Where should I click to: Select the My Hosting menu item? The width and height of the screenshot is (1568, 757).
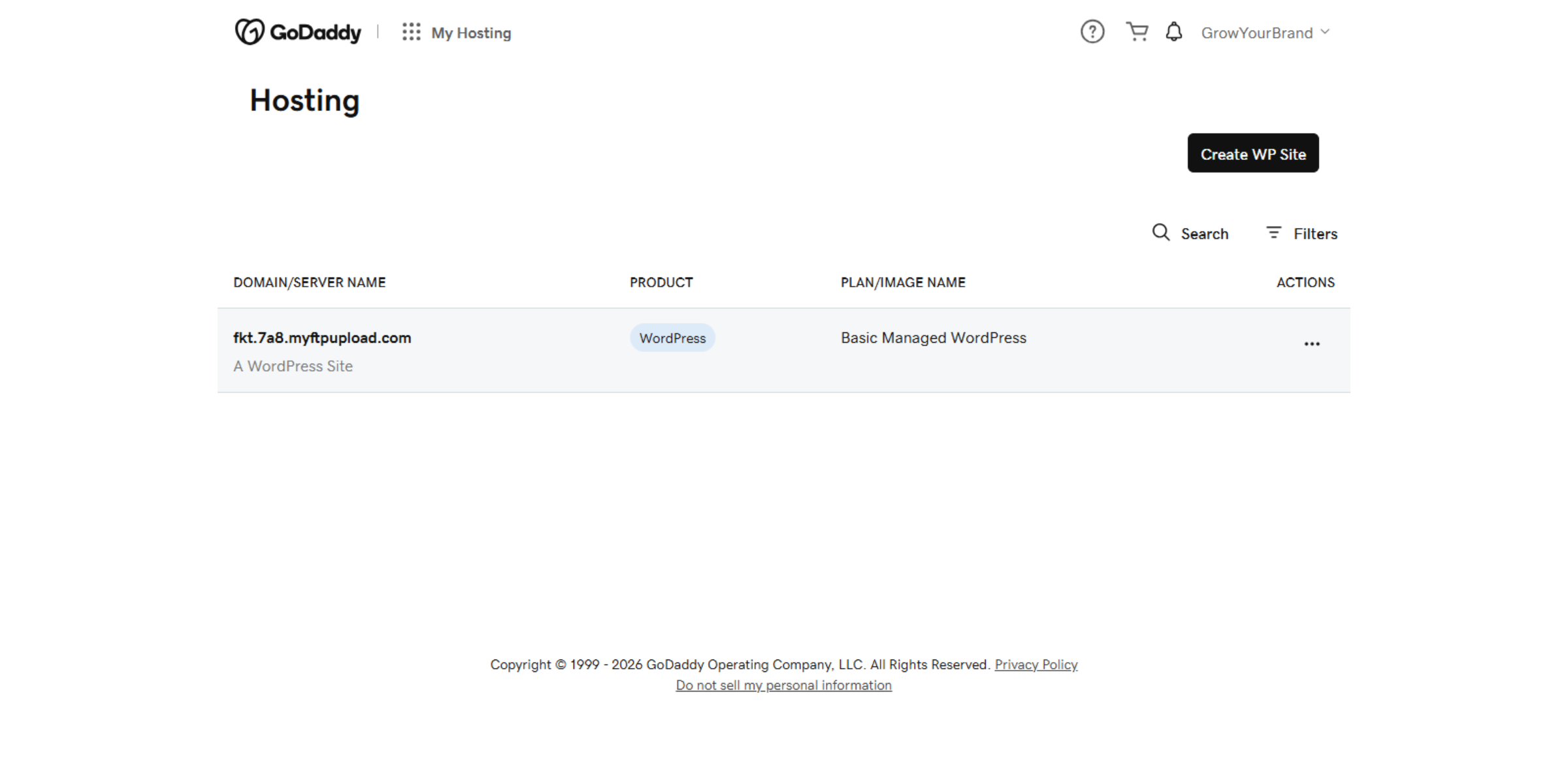[x=471, y=32]
